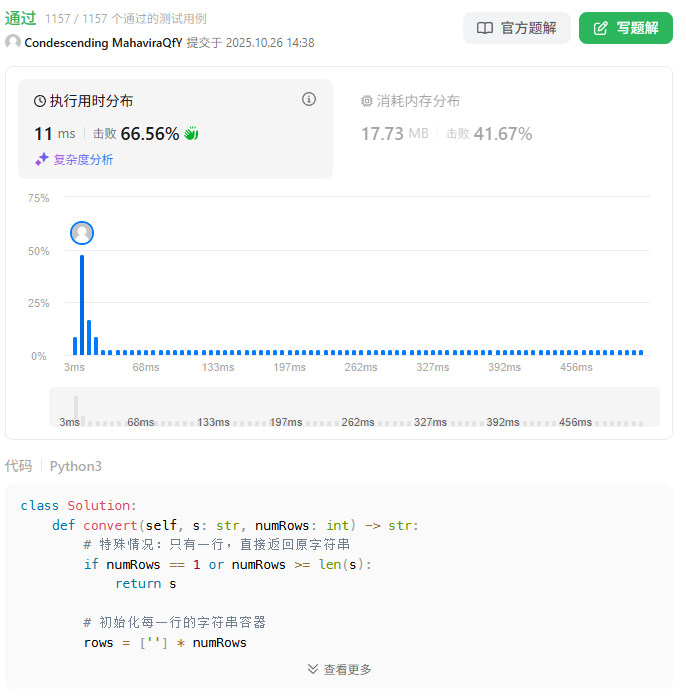Open Condescending MahaviraQfY's profile link
The width and height of the screenshot is (686, 696).
tap(103, 42)
